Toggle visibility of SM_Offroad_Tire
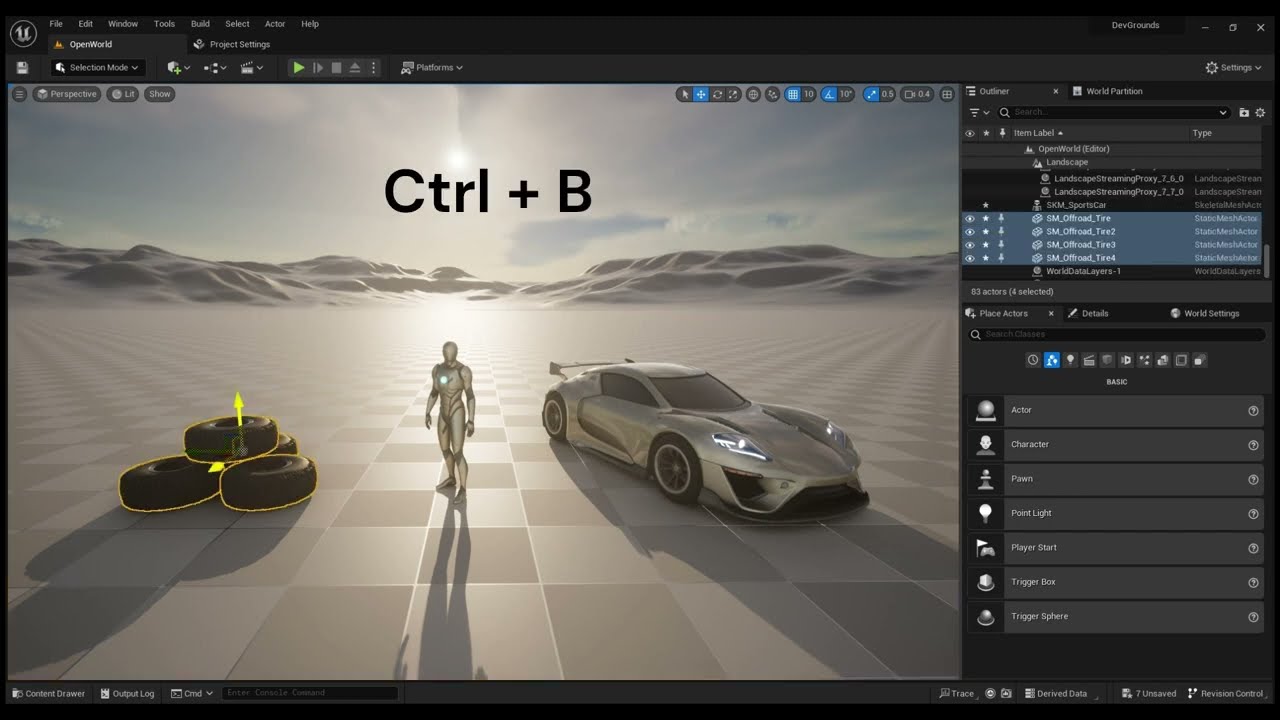 [x=969, y=218]
